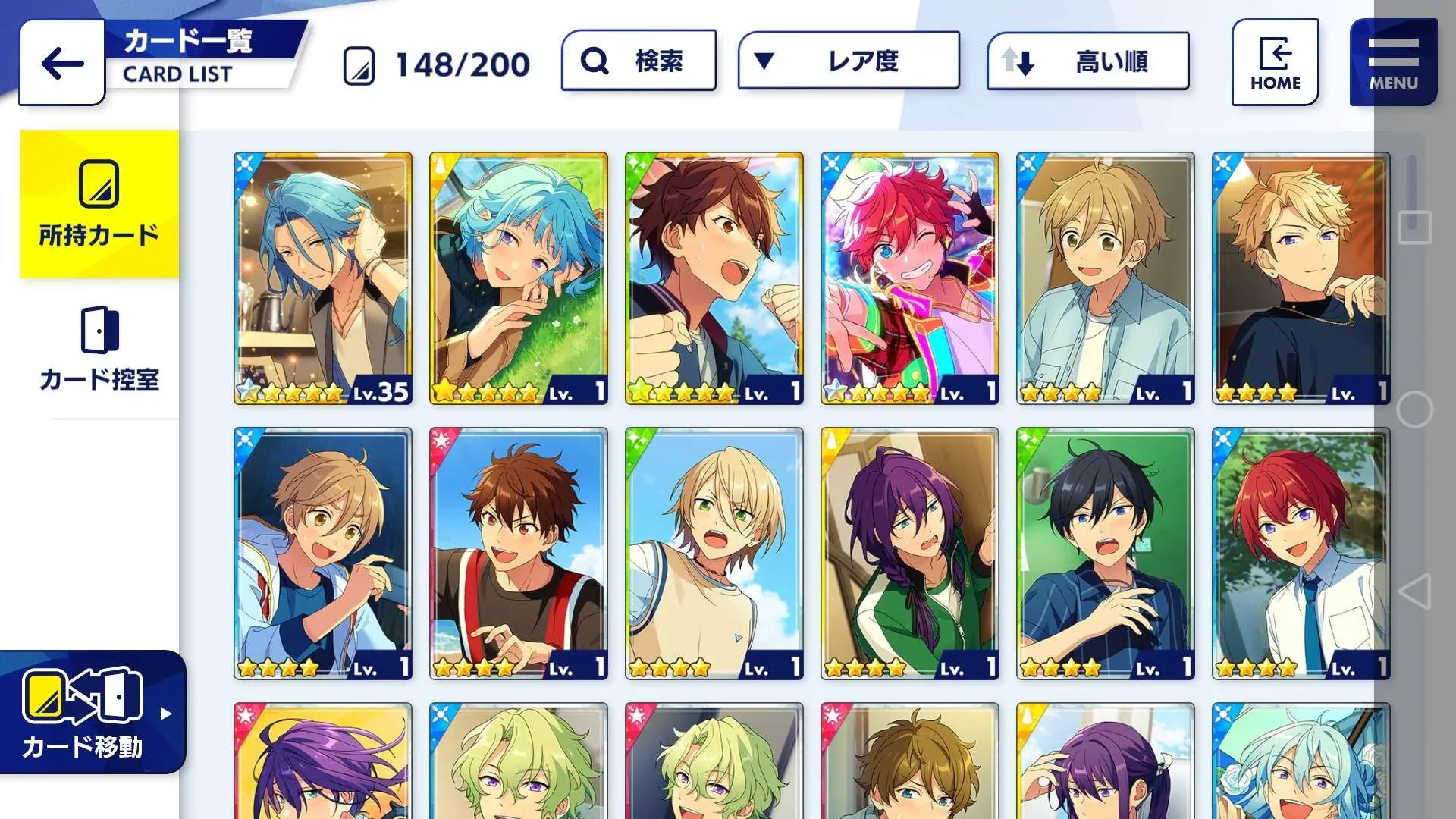
Task: Tap the Android back triangle icon
Action: pos(1414,591)
